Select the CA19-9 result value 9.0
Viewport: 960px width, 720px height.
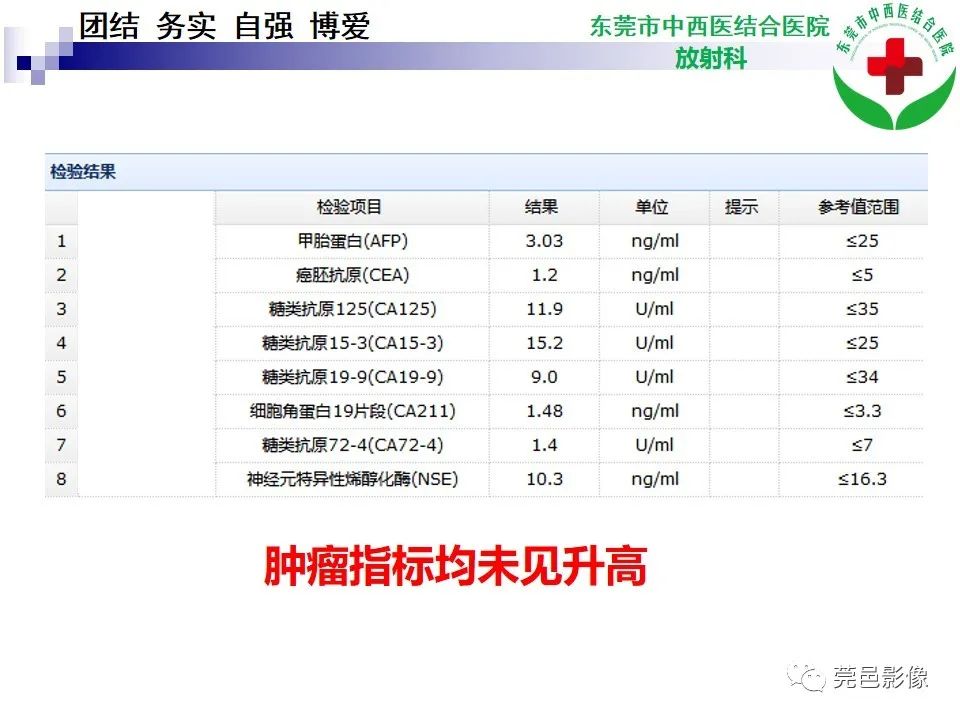point(544,377)
